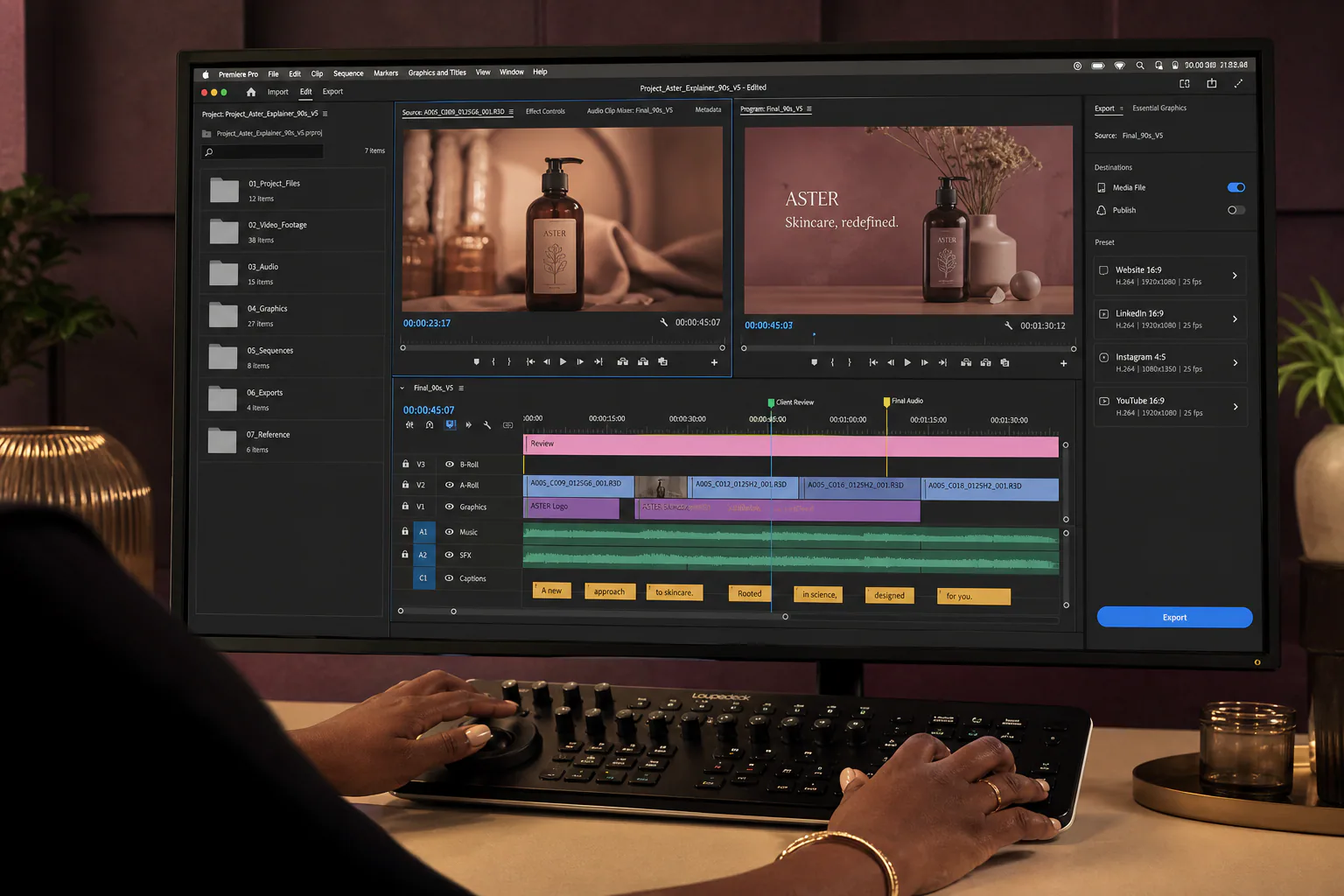
Task: Export frame from Source monitor
Action: point(663,361)
